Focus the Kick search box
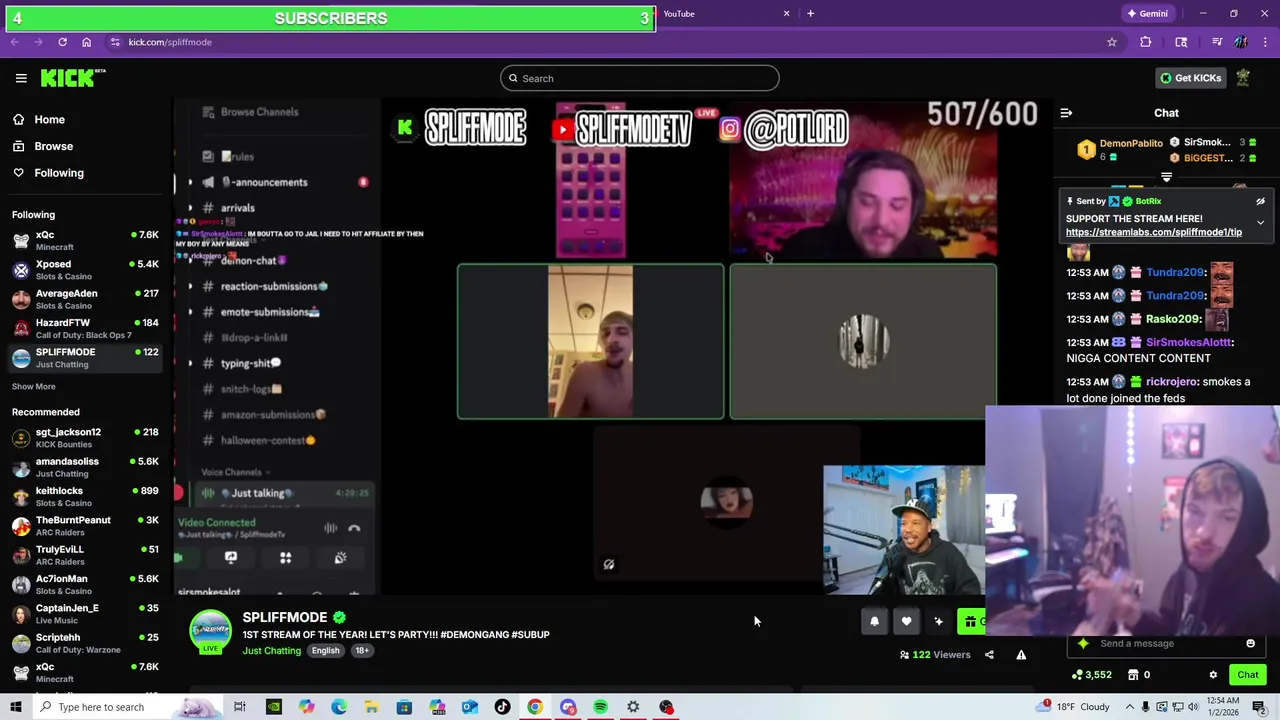The height and width of the screenshot is (720, 1280). click(x=639, y=78)
